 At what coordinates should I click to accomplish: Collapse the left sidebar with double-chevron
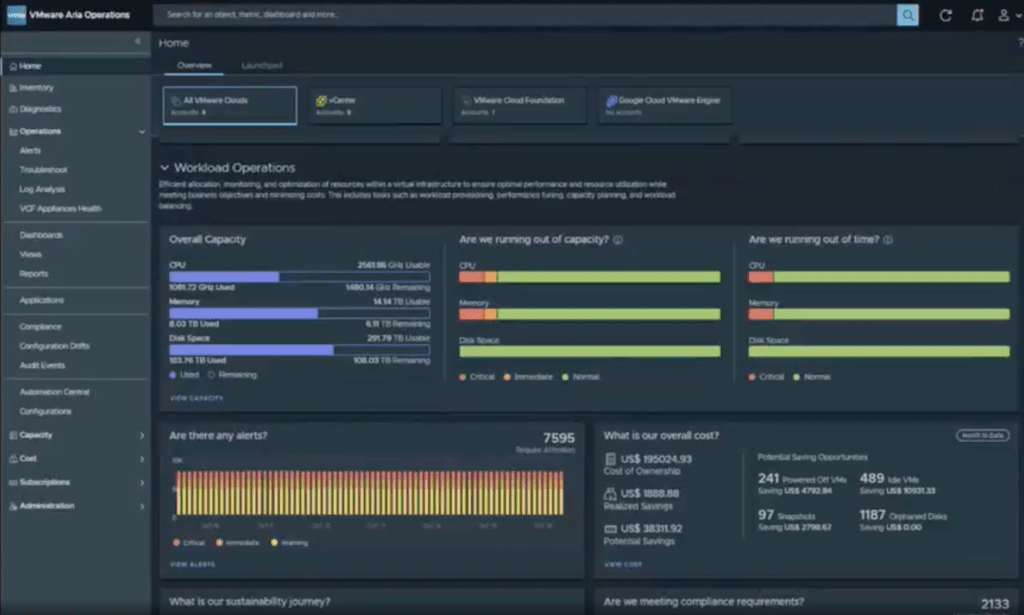138,41
